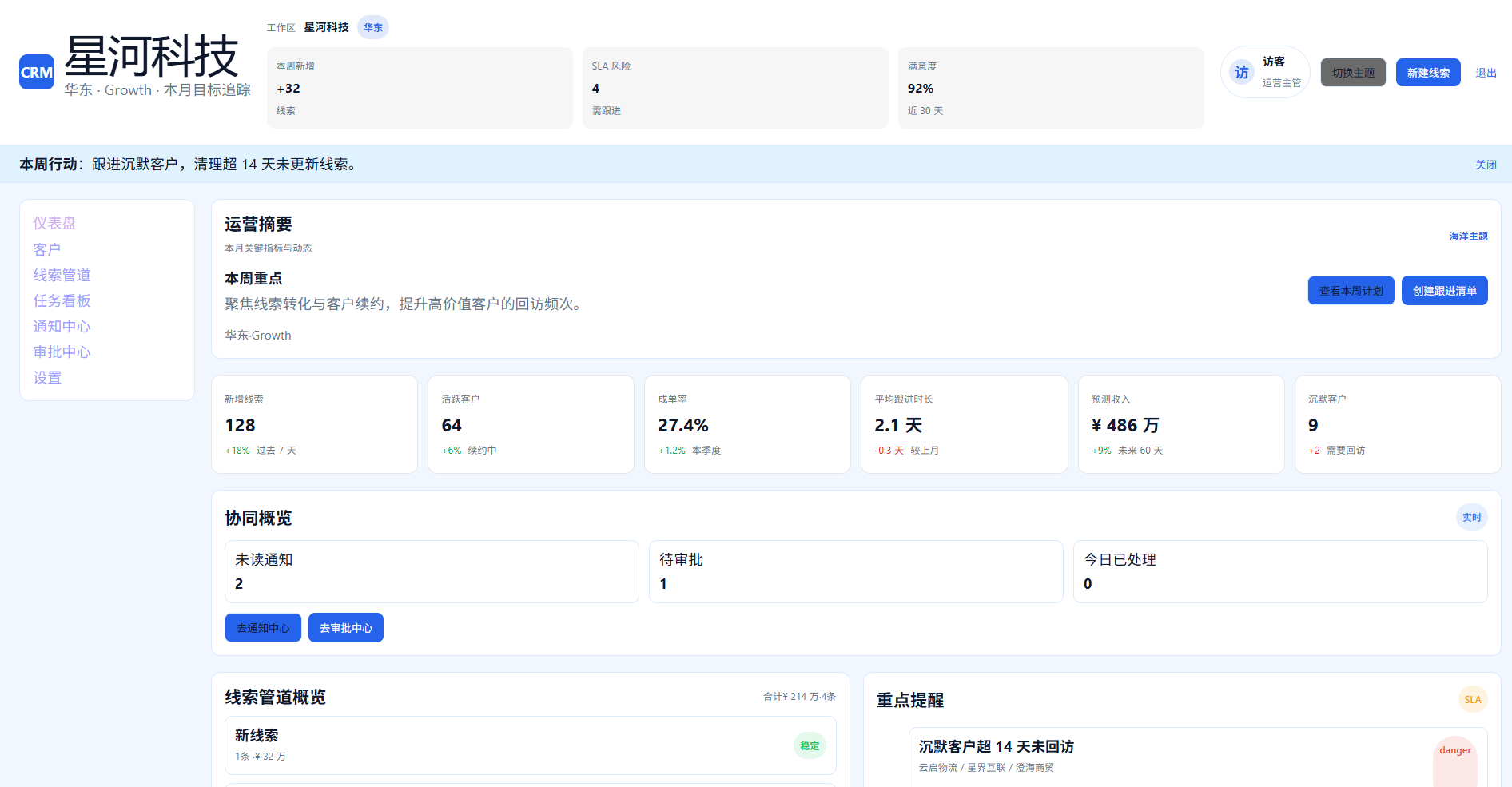Click the danger tag on reminder
Image resolution: width=1512 pixels, height=787 pixels.
[1454, 751]
